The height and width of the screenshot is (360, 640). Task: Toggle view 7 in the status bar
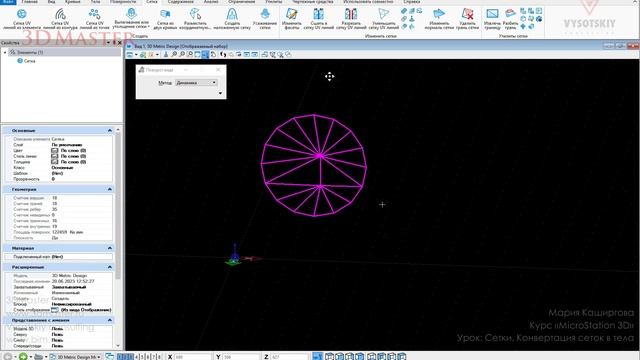click(x=154, y=357)
